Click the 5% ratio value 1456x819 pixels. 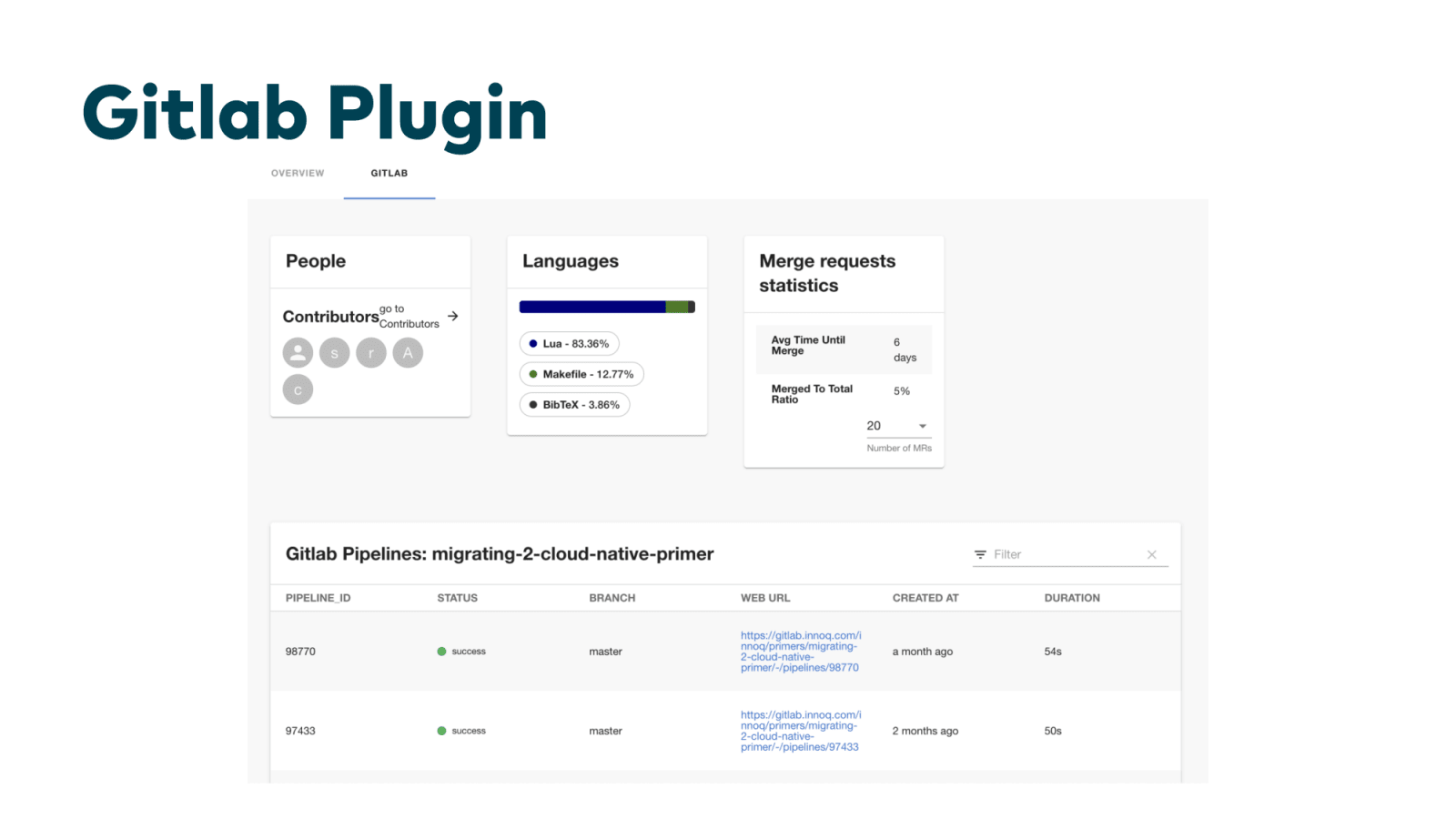pos(902,391)
